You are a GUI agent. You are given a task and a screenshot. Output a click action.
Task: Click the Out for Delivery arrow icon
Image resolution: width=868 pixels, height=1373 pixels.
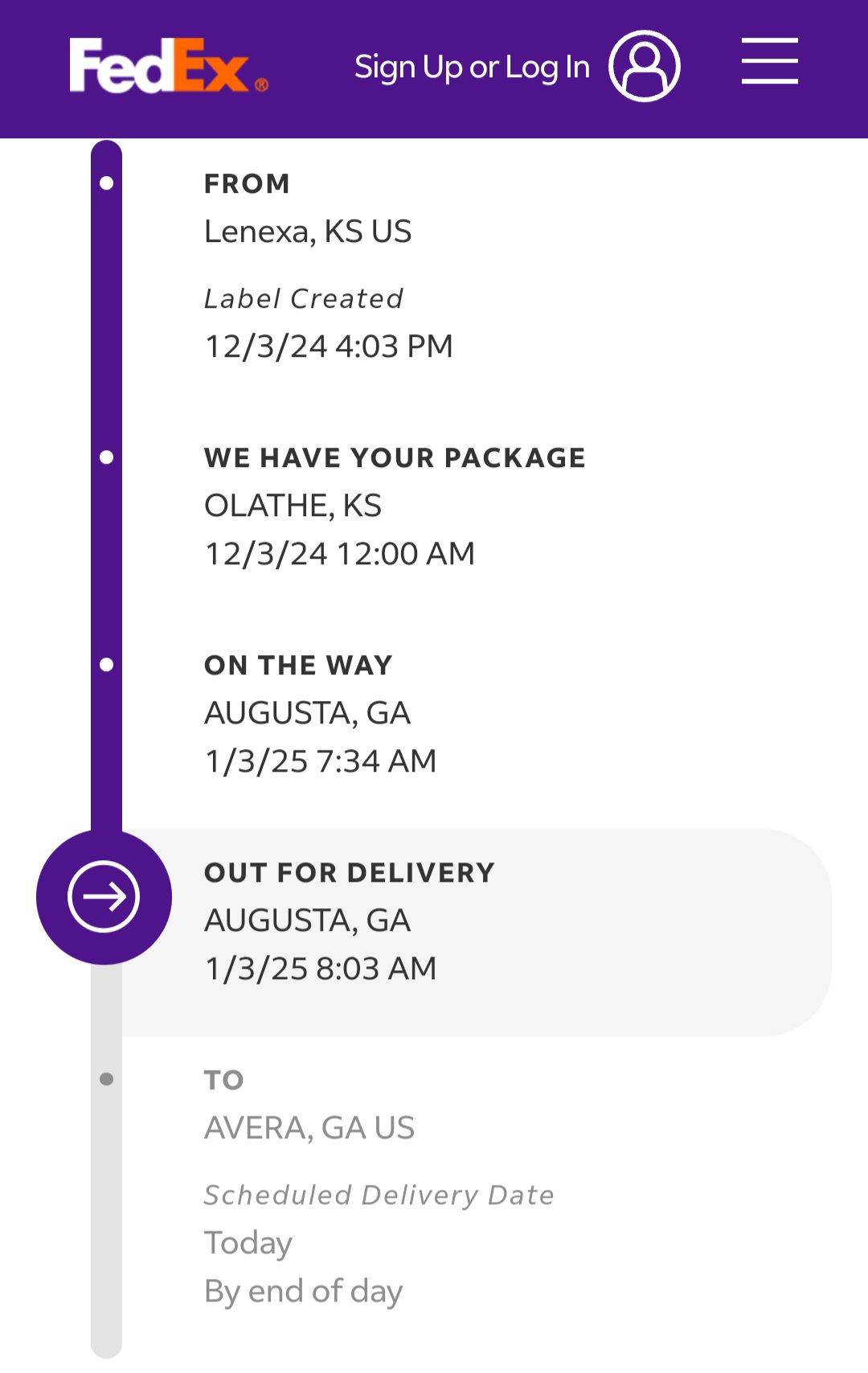point(104,896)
